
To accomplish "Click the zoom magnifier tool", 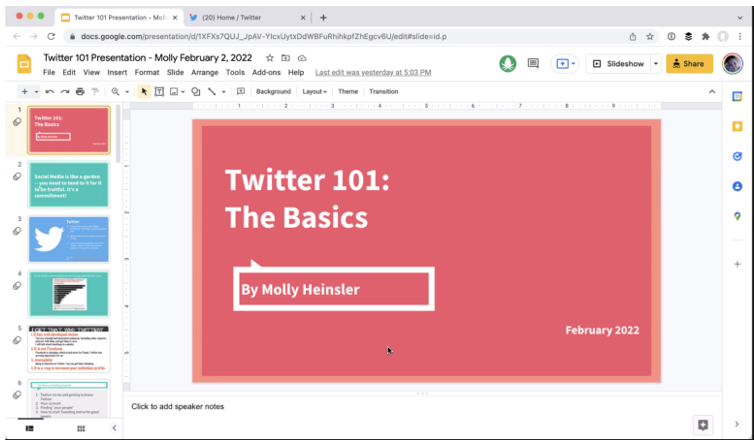I will pos(115,91).
